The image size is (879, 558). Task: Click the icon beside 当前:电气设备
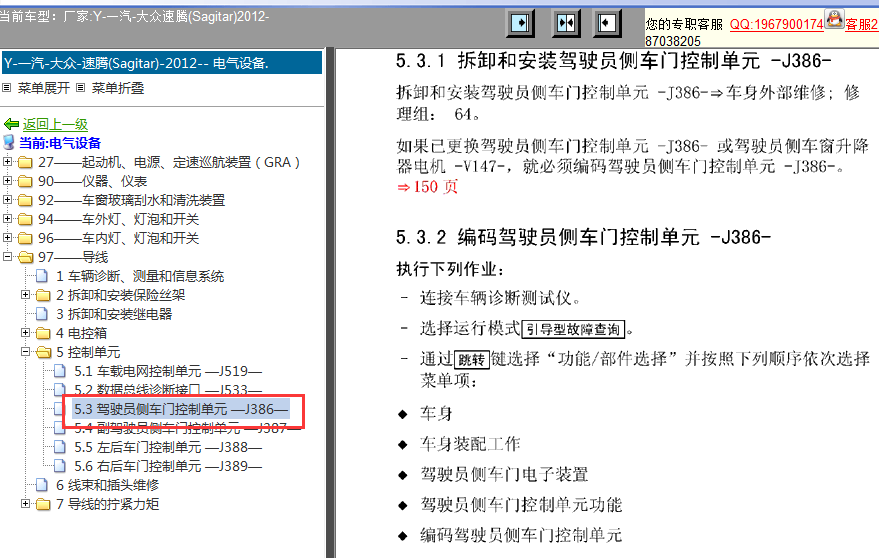pyautogui.click(x=9, y=142)
